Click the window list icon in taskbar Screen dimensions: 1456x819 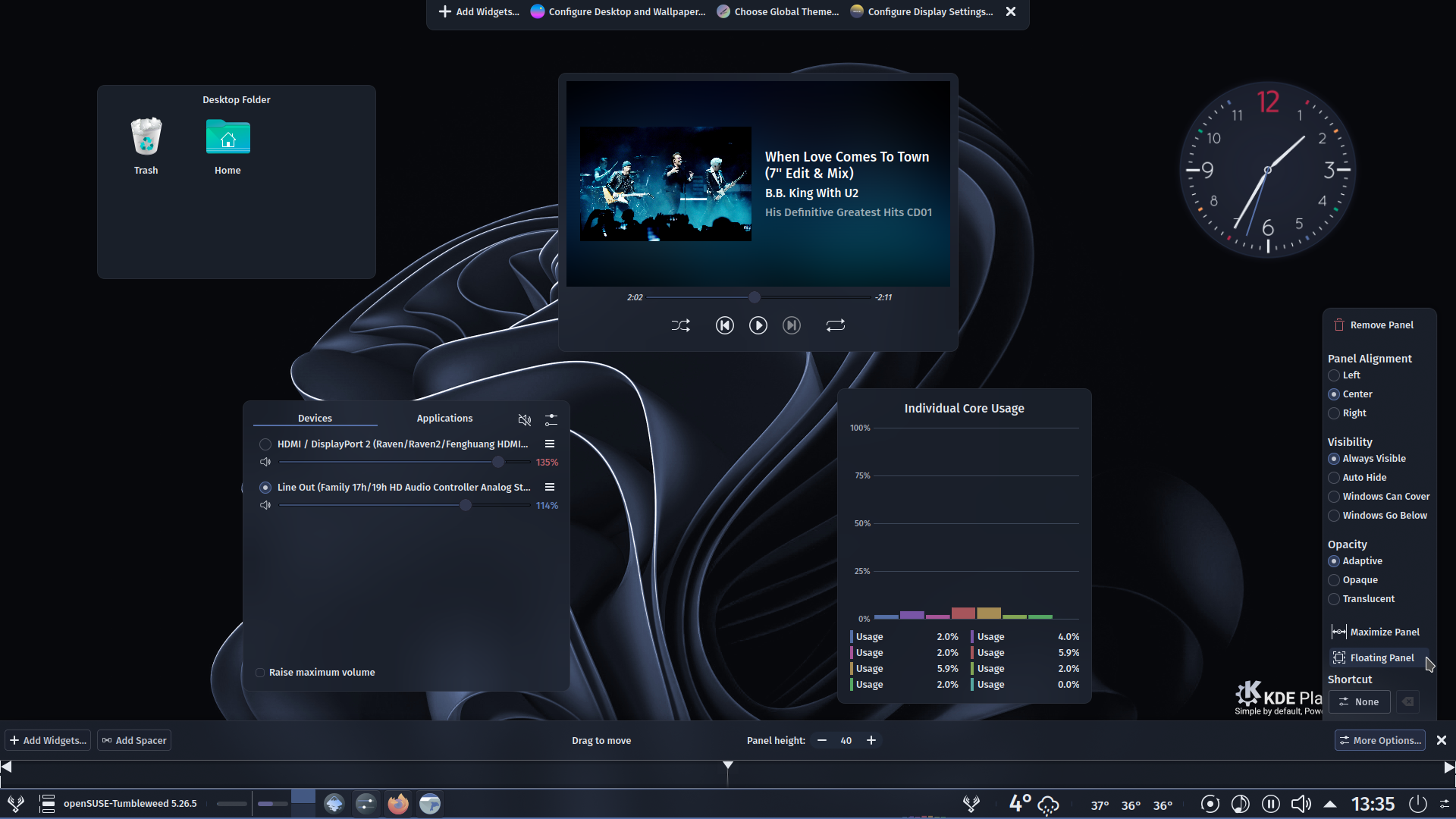(x=47, y=803)
